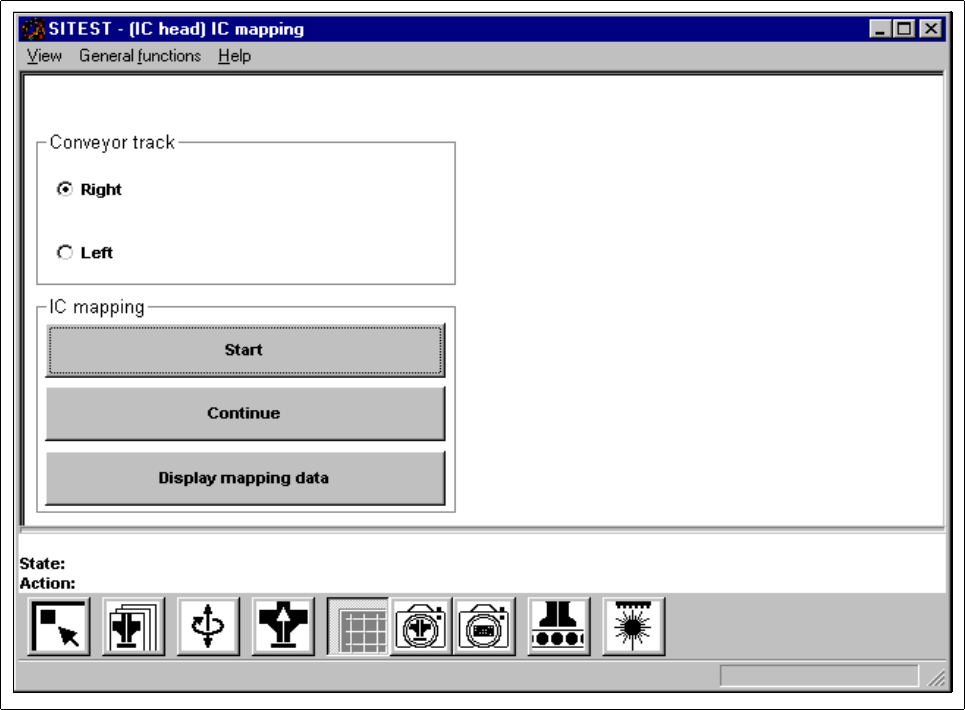This screenshot has width=965, height=710.
Task: Open the General functions menu
Action: click(140, 56)
